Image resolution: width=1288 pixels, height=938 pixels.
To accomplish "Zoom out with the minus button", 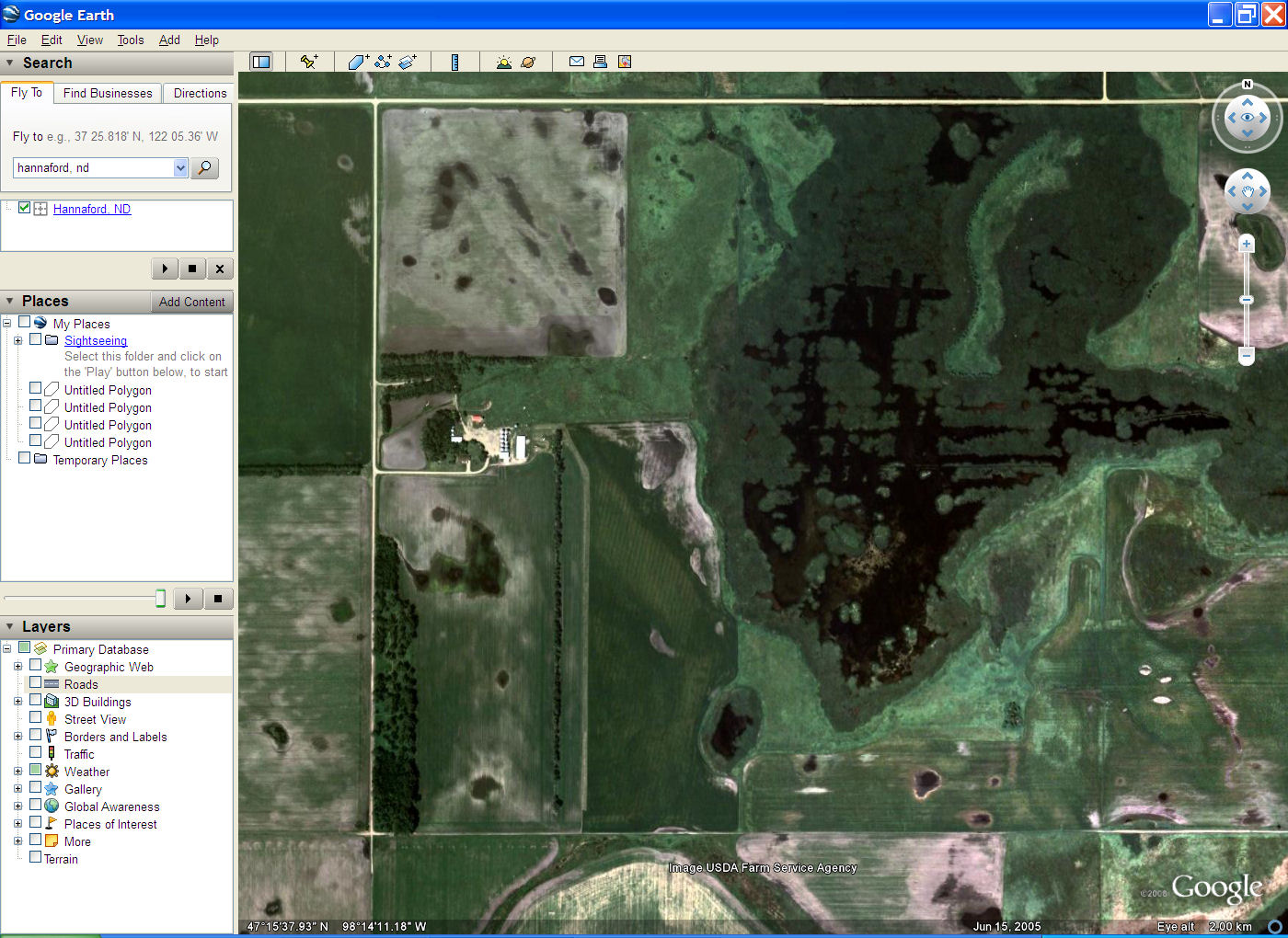I will pos(1247,355).
